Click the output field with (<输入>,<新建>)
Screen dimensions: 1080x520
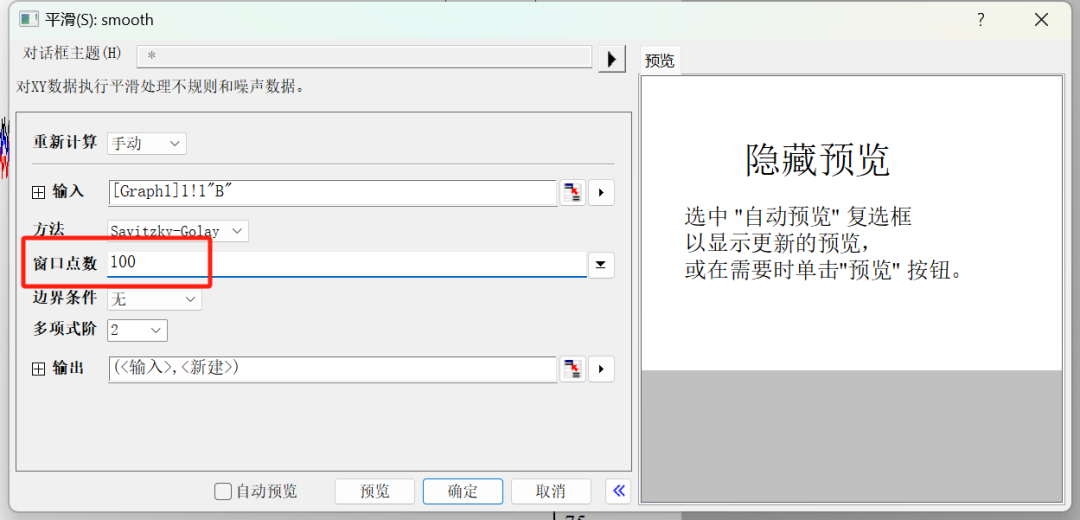click(333, 369)
